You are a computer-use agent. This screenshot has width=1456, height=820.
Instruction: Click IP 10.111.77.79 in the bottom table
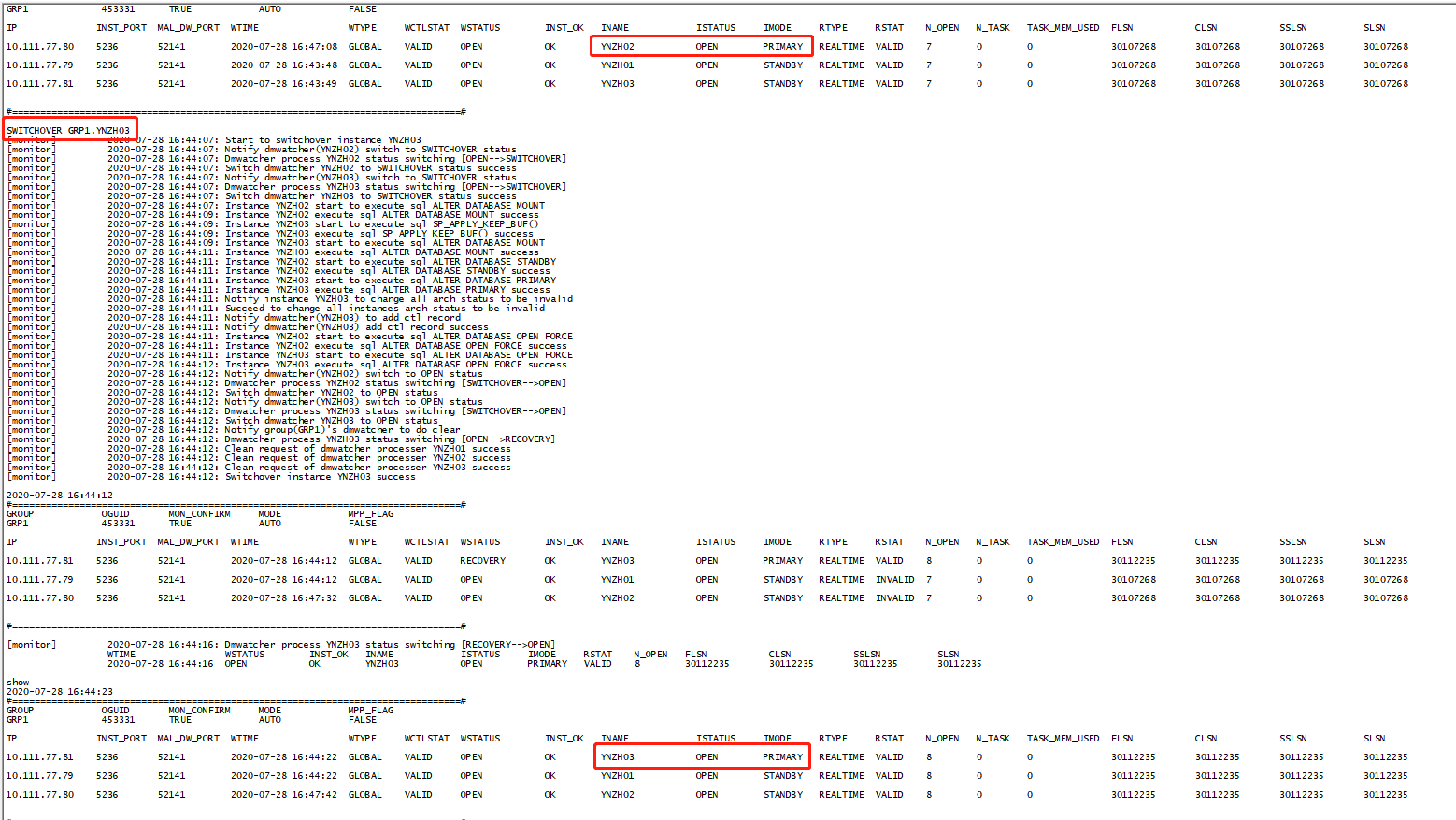[39, 775]
